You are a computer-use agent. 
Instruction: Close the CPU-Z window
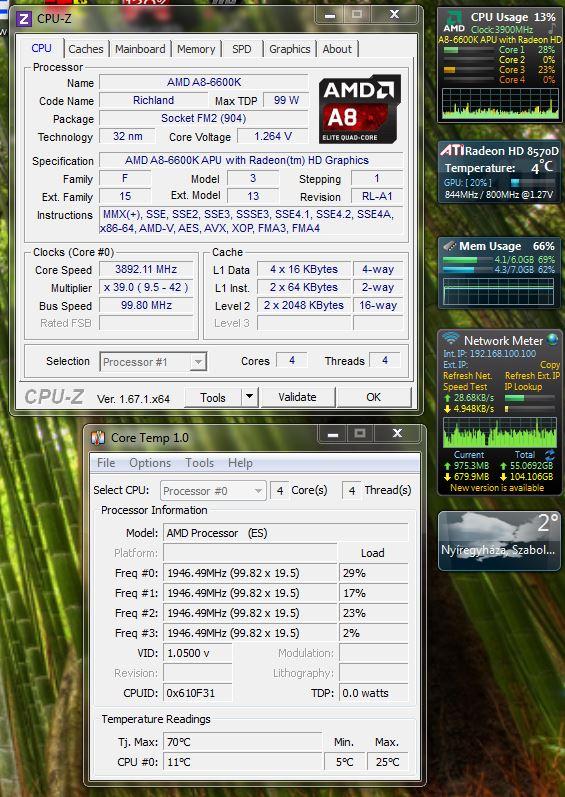pyautogui.click(x=394, y=14)
